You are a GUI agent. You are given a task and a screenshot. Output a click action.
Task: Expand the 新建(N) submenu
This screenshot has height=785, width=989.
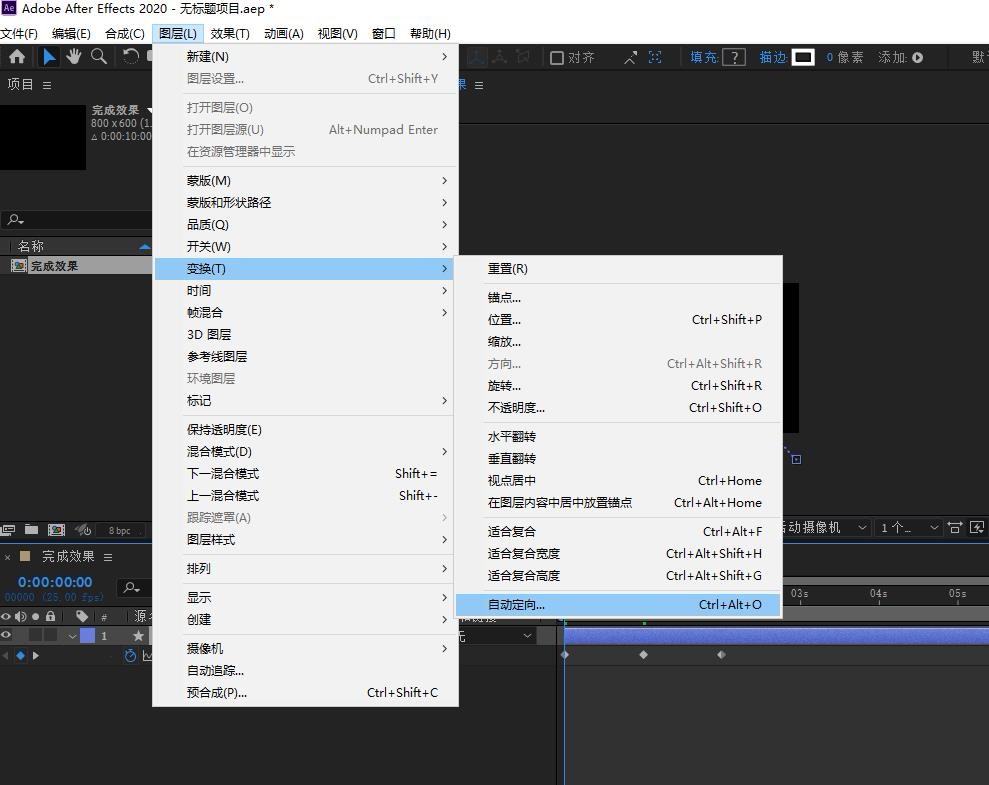click(307, 57)
